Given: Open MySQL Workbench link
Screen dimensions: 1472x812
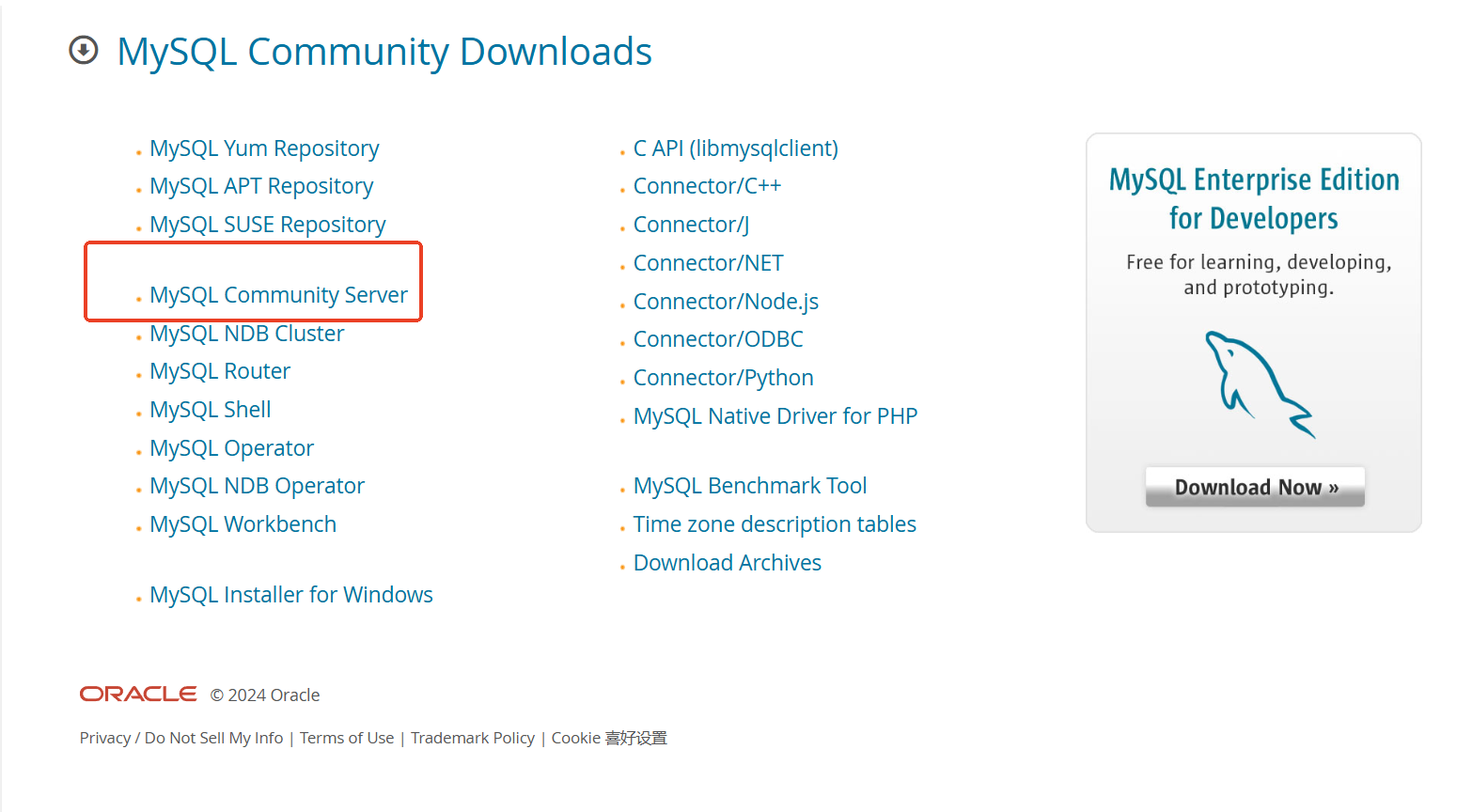Looking at the screenshot, I should pyautogui.click(x=243, y=524).
